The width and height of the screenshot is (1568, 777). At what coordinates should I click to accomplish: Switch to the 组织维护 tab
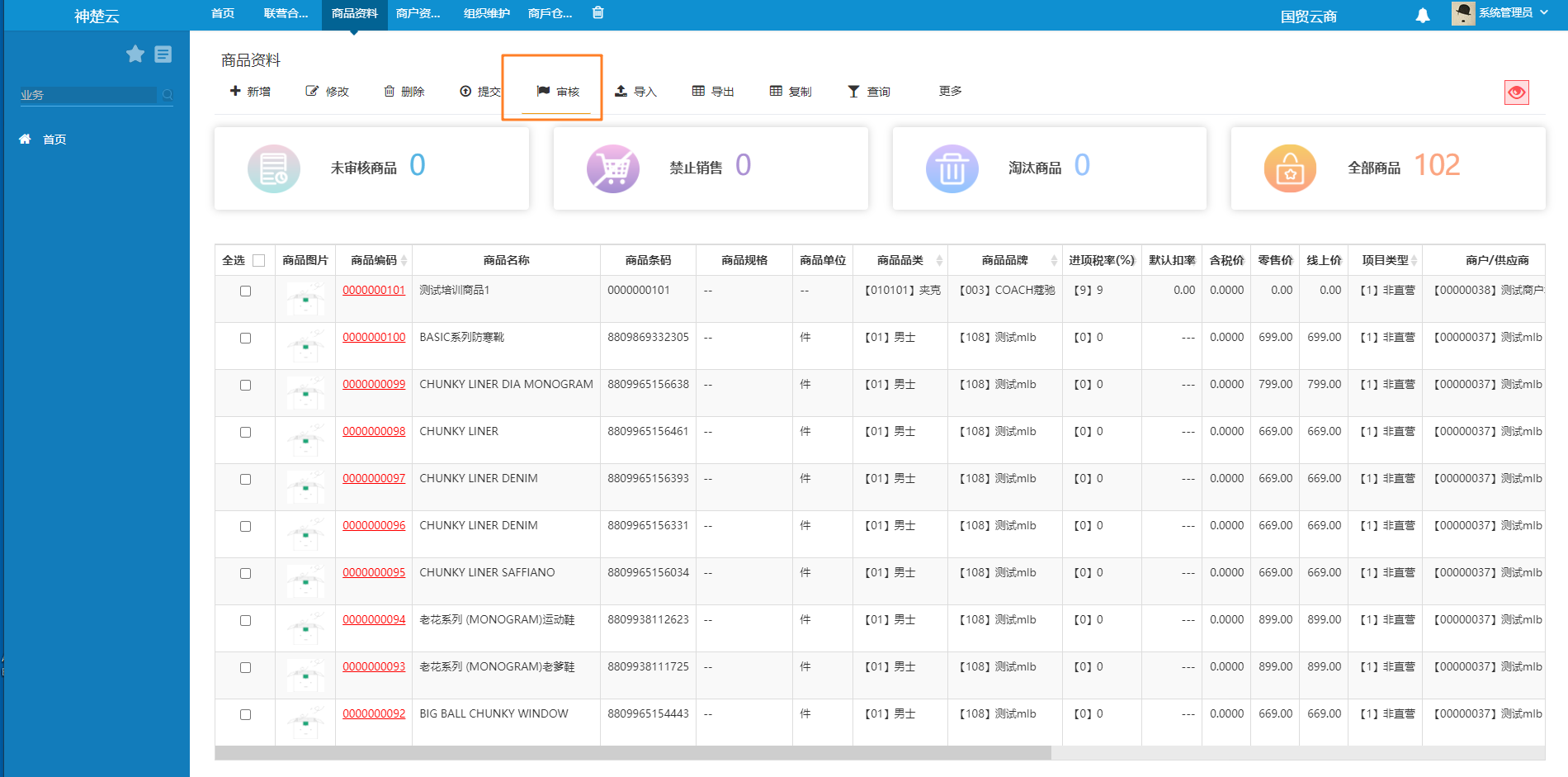click(x=486, y=13)
